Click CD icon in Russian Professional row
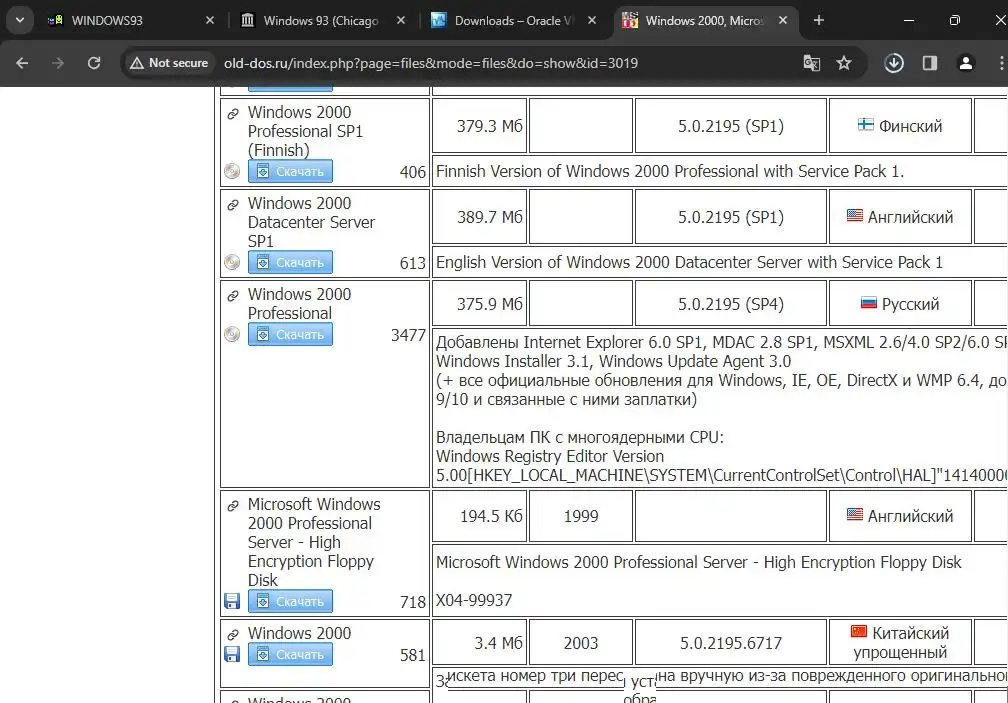This screenshot has width=1008, height=703. point(232,334)
